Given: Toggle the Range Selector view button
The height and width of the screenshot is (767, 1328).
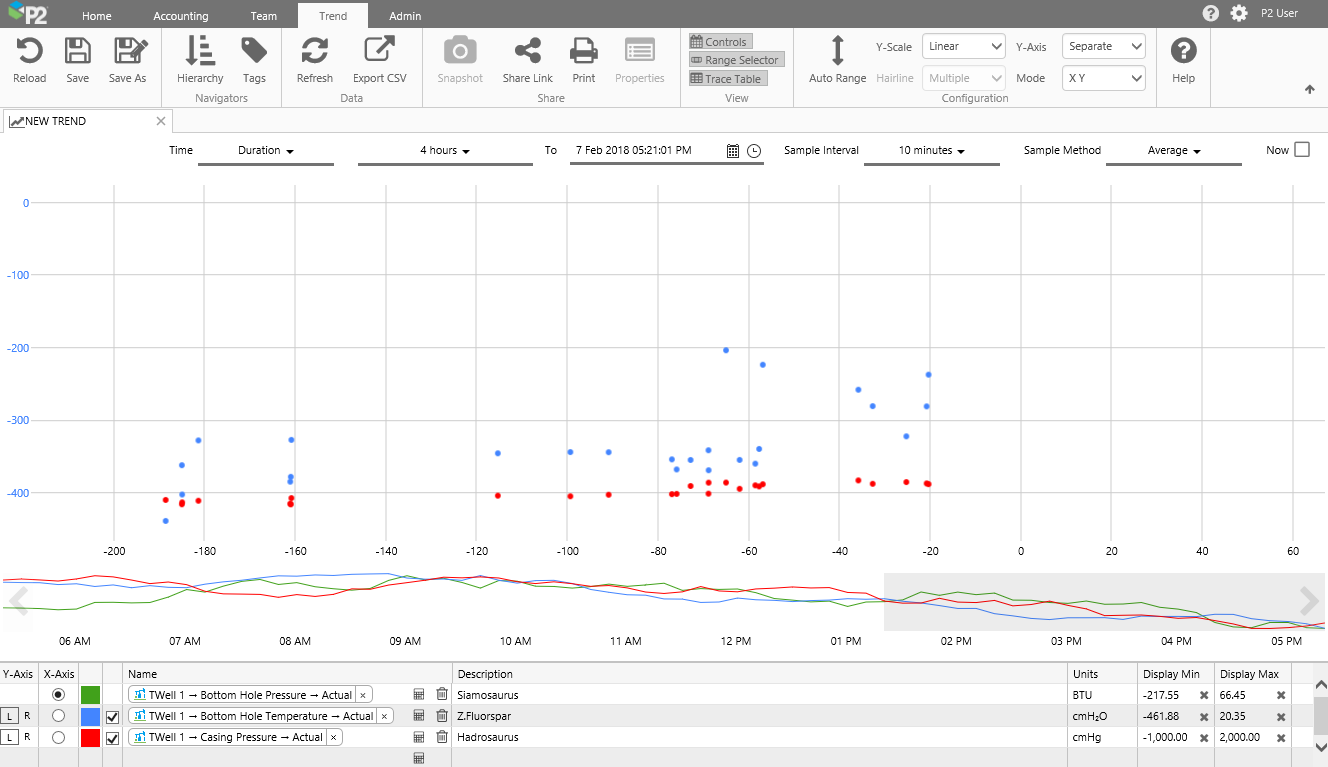Looking at the screenshot, I should pyautogui.click(x=735, y=60).
